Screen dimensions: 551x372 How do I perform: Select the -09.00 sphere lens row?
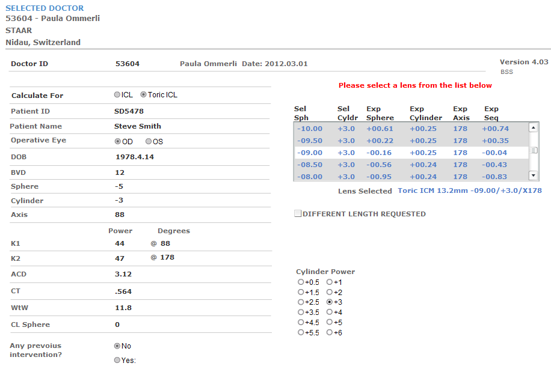pyautogui.click(x=411, y=152)
